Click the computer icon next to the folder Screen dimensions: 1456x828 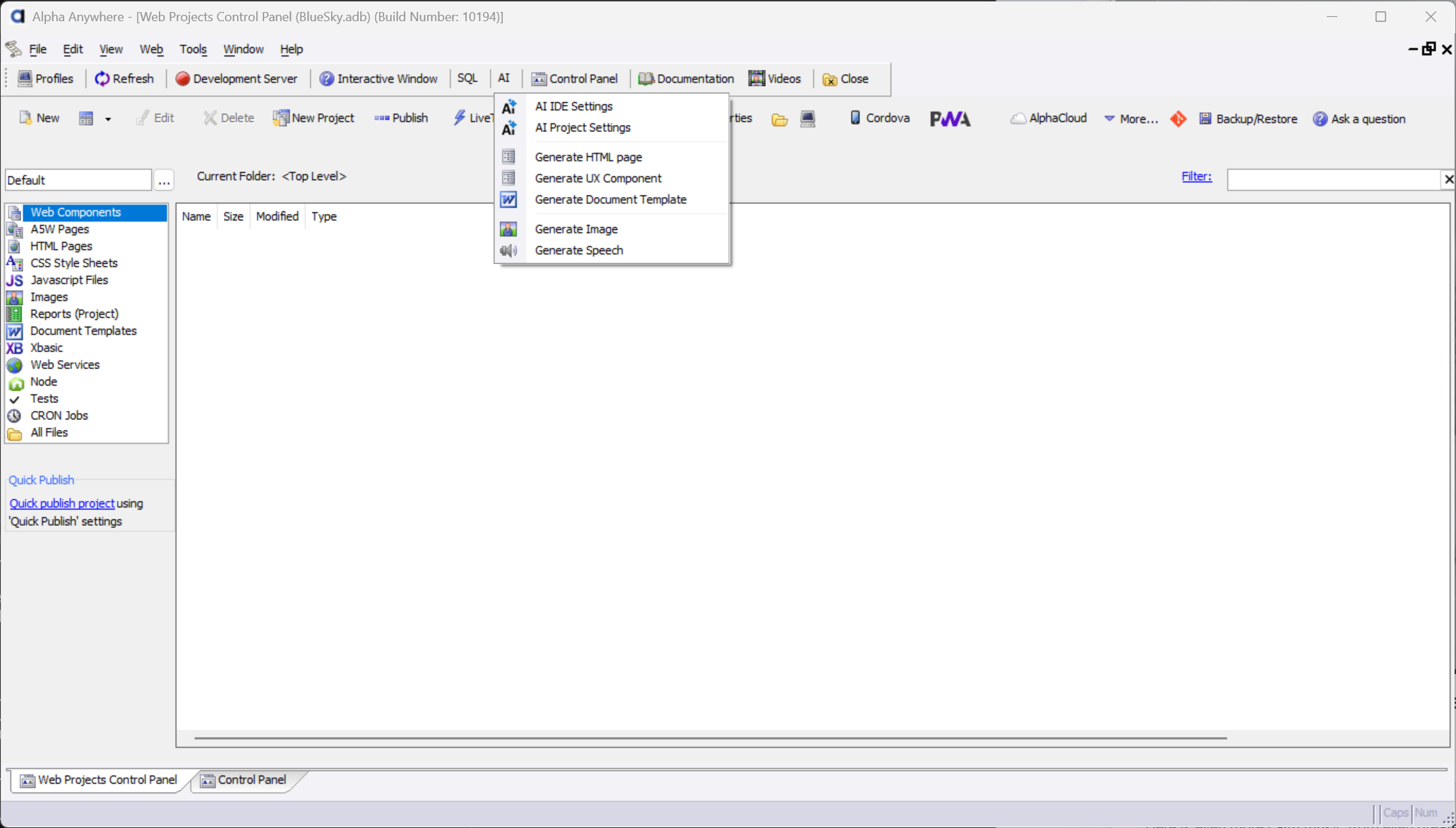808,119
